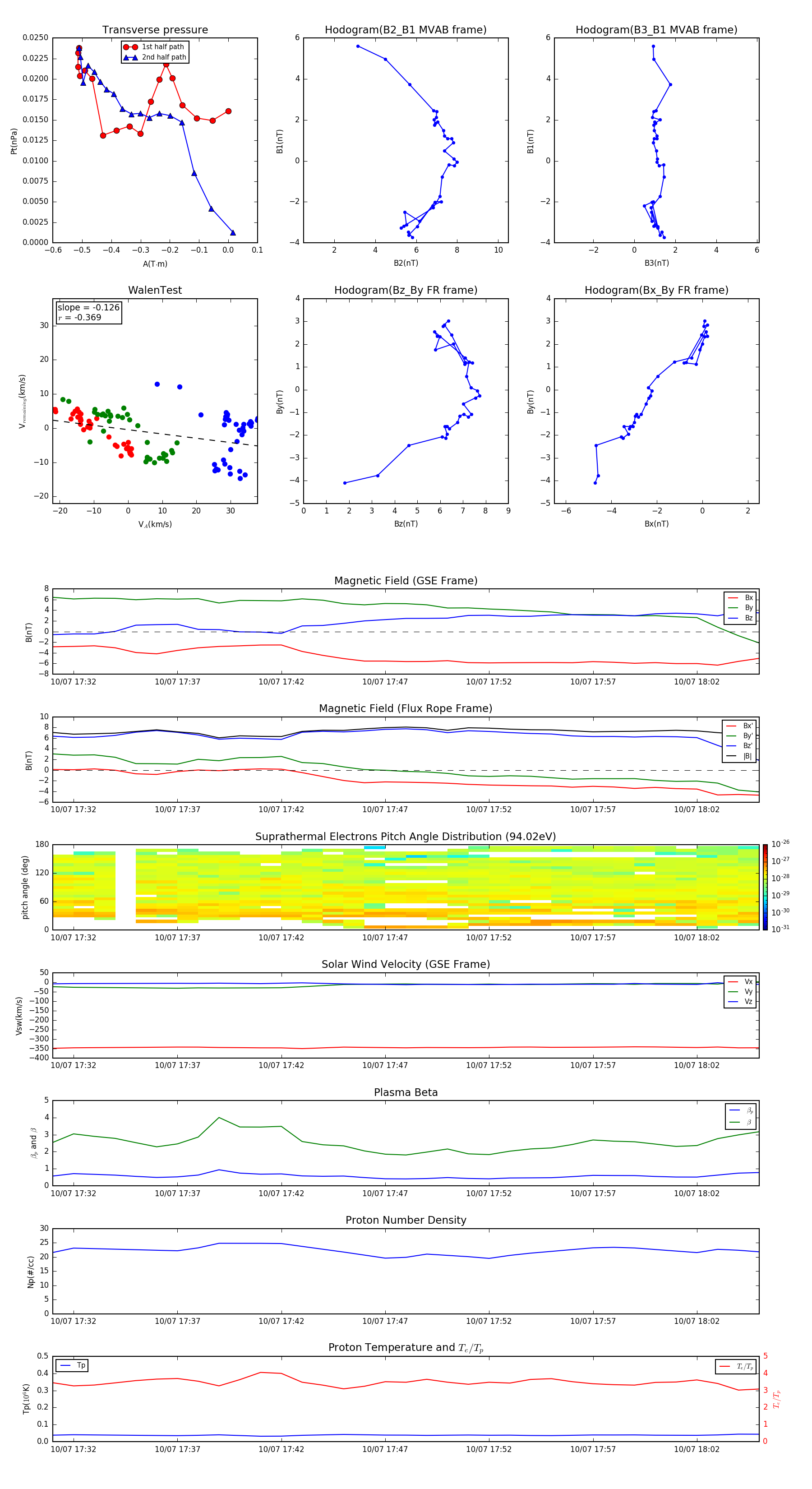Click the white data gap in pitch angle spectrogram

(x=125, y=887)
